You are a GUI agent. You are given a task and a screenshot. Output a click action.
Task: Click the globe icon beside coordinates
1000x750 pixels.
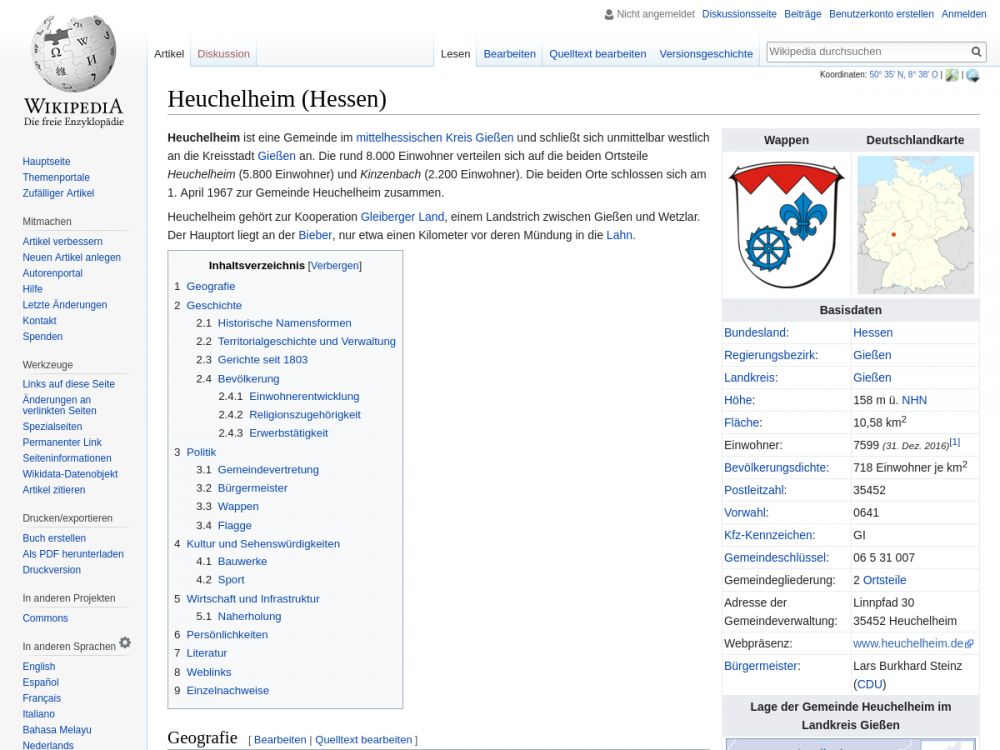tap(972, 75)
